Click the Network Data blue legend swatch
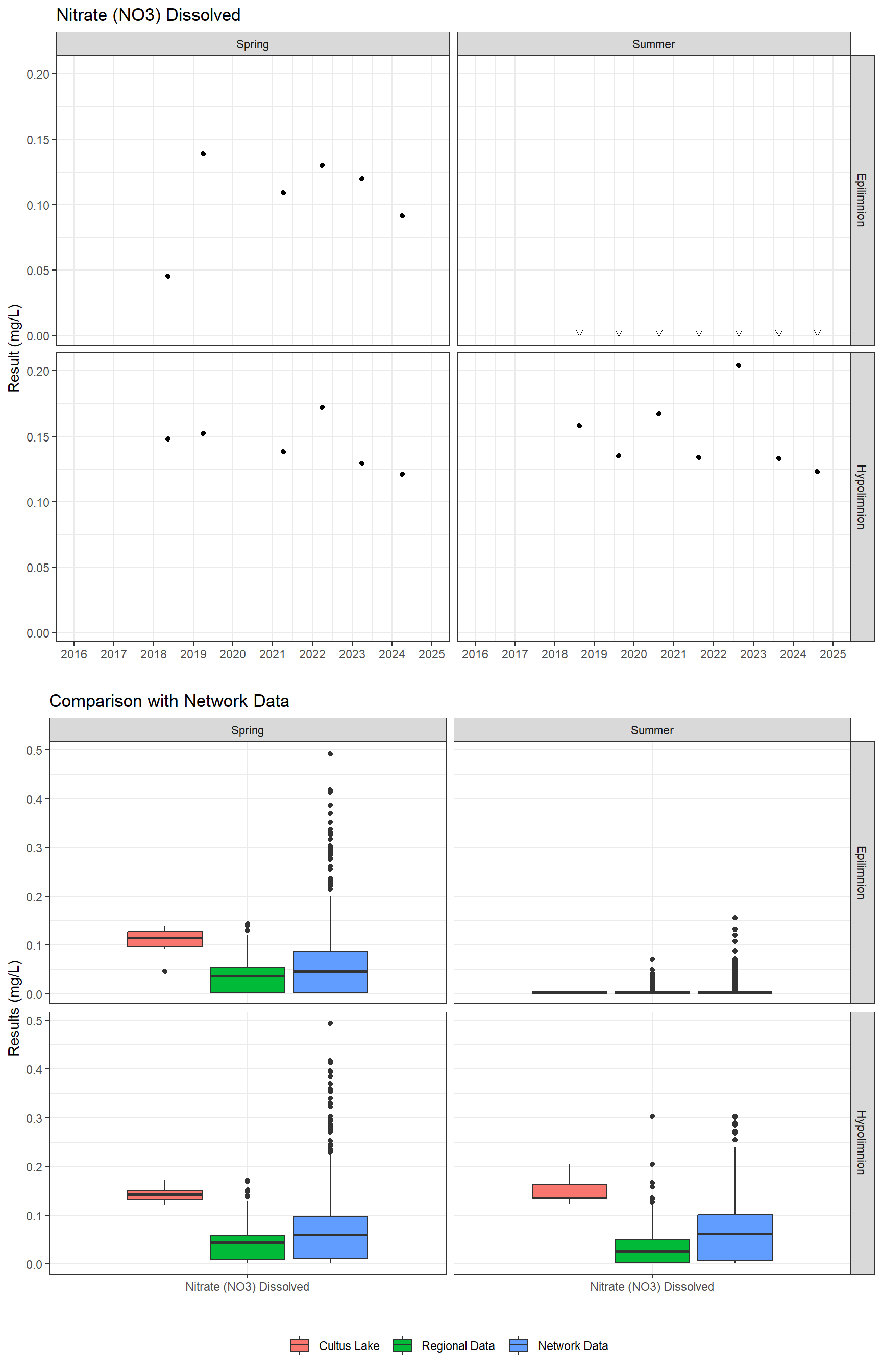This screenshot has height=1372, width=882. tap(518, 1345)
